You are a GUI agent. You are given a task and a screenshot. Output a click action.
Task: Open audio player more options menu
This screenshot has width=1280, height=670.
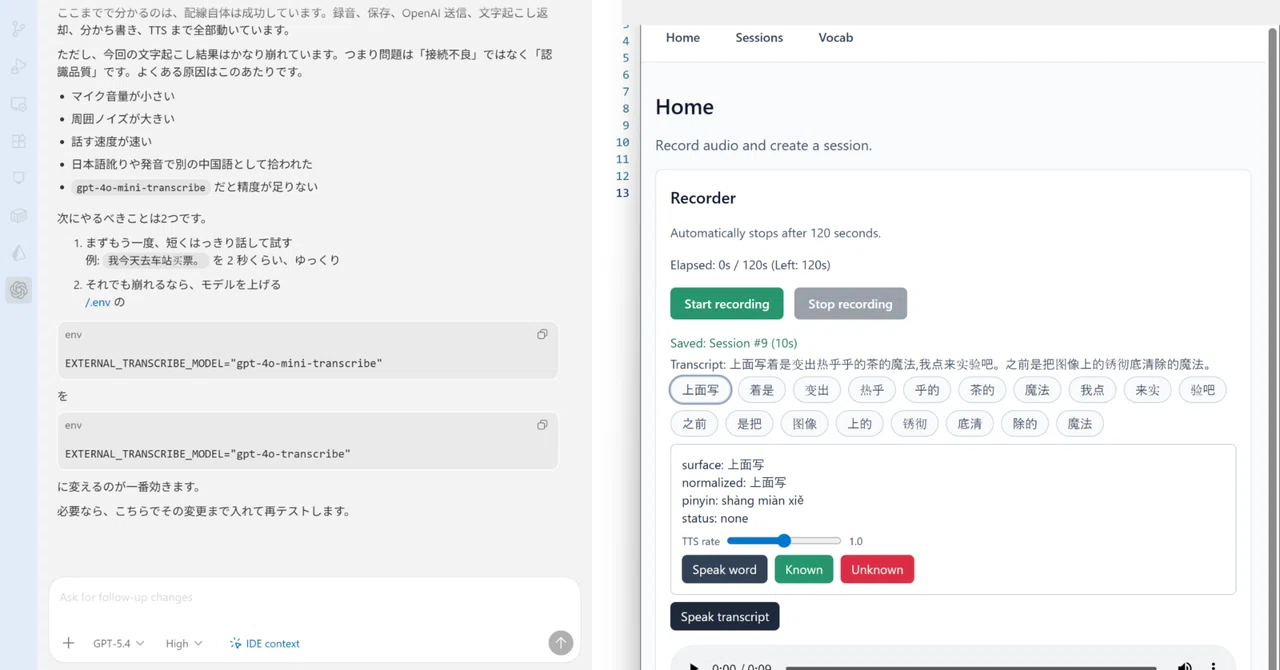[x=1213, y=667]
